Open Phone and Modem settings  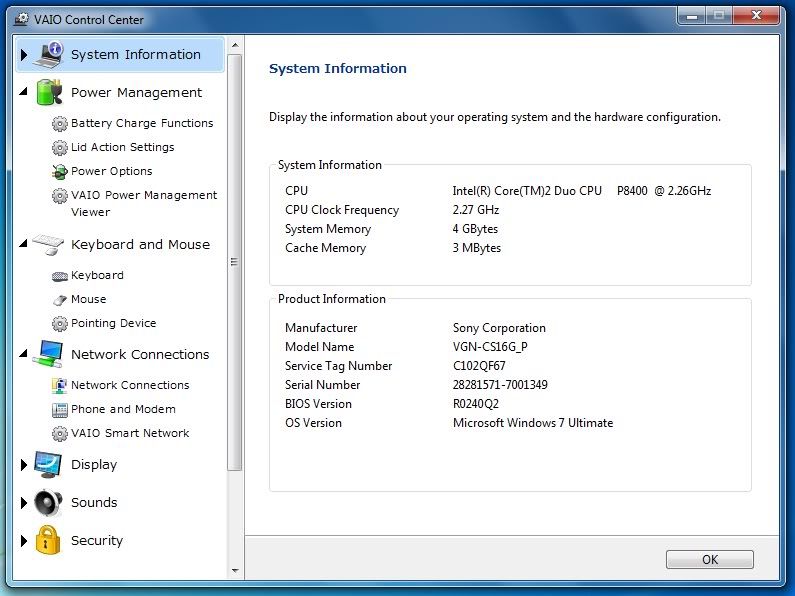[123, 409]
